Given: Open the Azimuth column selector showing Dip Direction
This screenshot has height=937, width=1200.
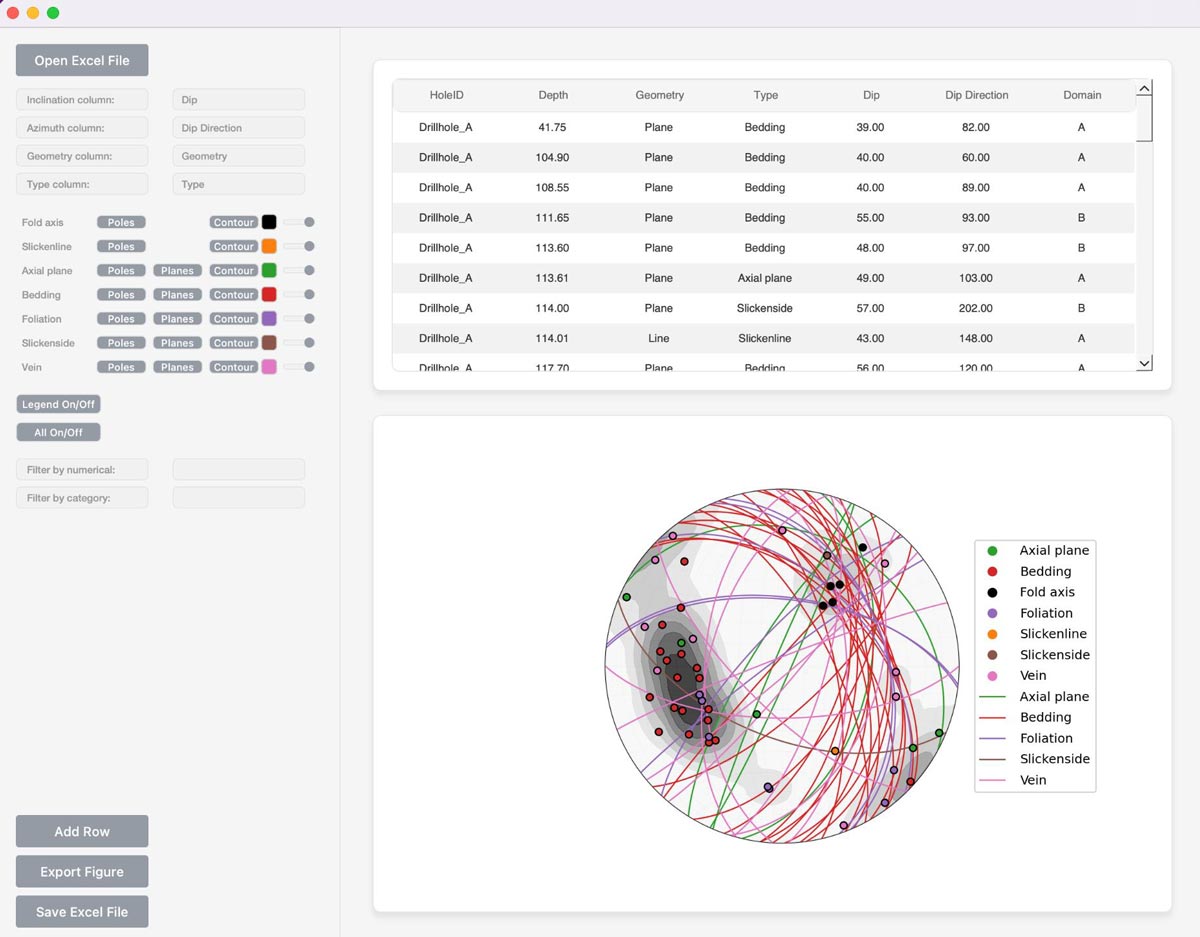Looking at the screenshot, I should [x=238, y=128].
